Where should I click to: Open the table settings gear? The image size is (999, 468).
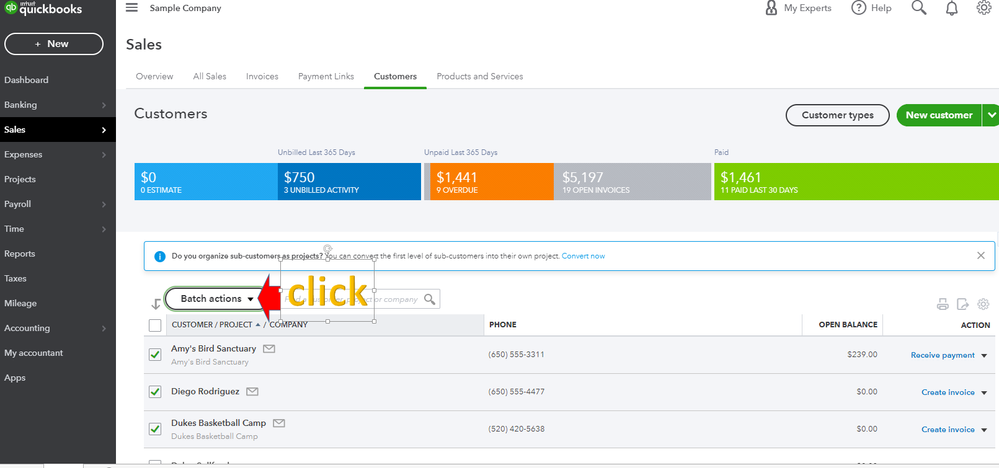[x=984, y=304]
